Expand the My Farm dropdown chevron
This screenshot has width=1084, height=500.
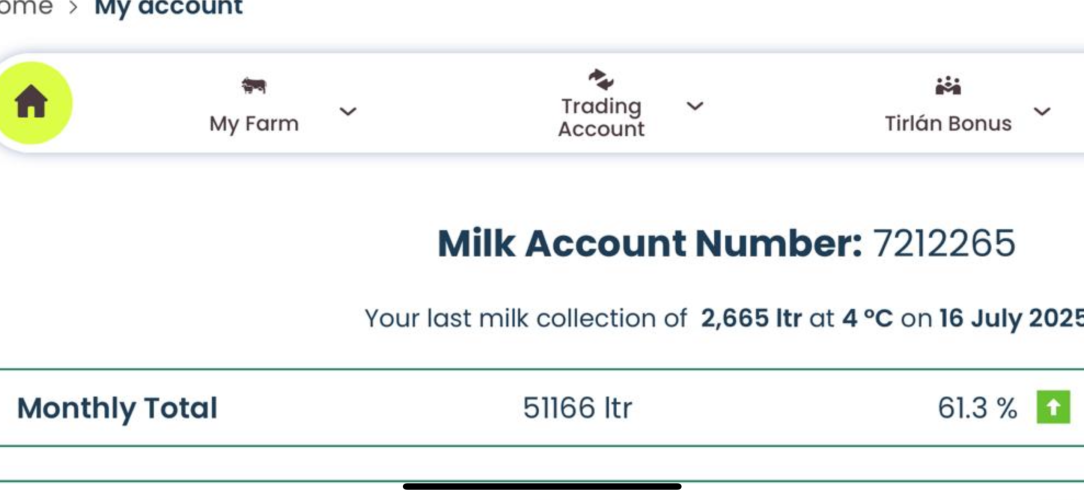click(x=348, y=111)
